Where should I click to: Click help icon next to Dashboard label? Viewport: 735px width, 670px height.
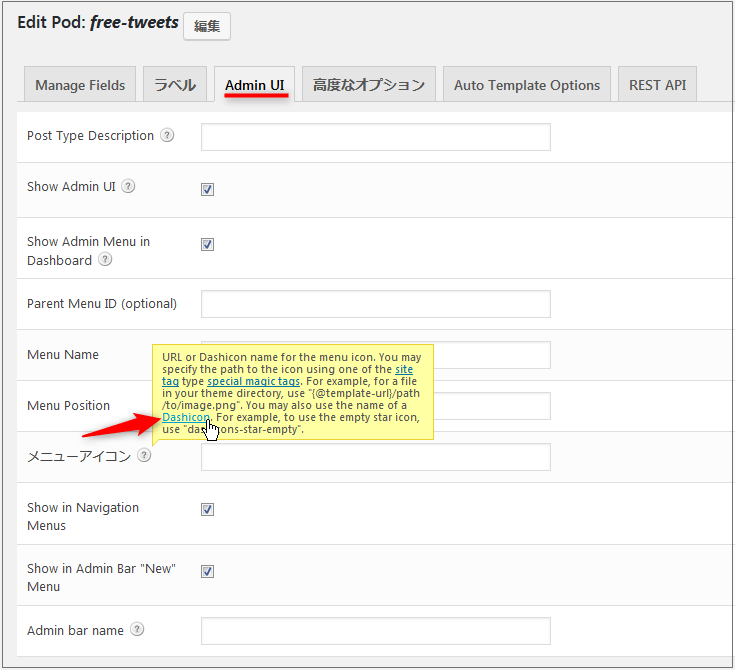coord(105,259)
